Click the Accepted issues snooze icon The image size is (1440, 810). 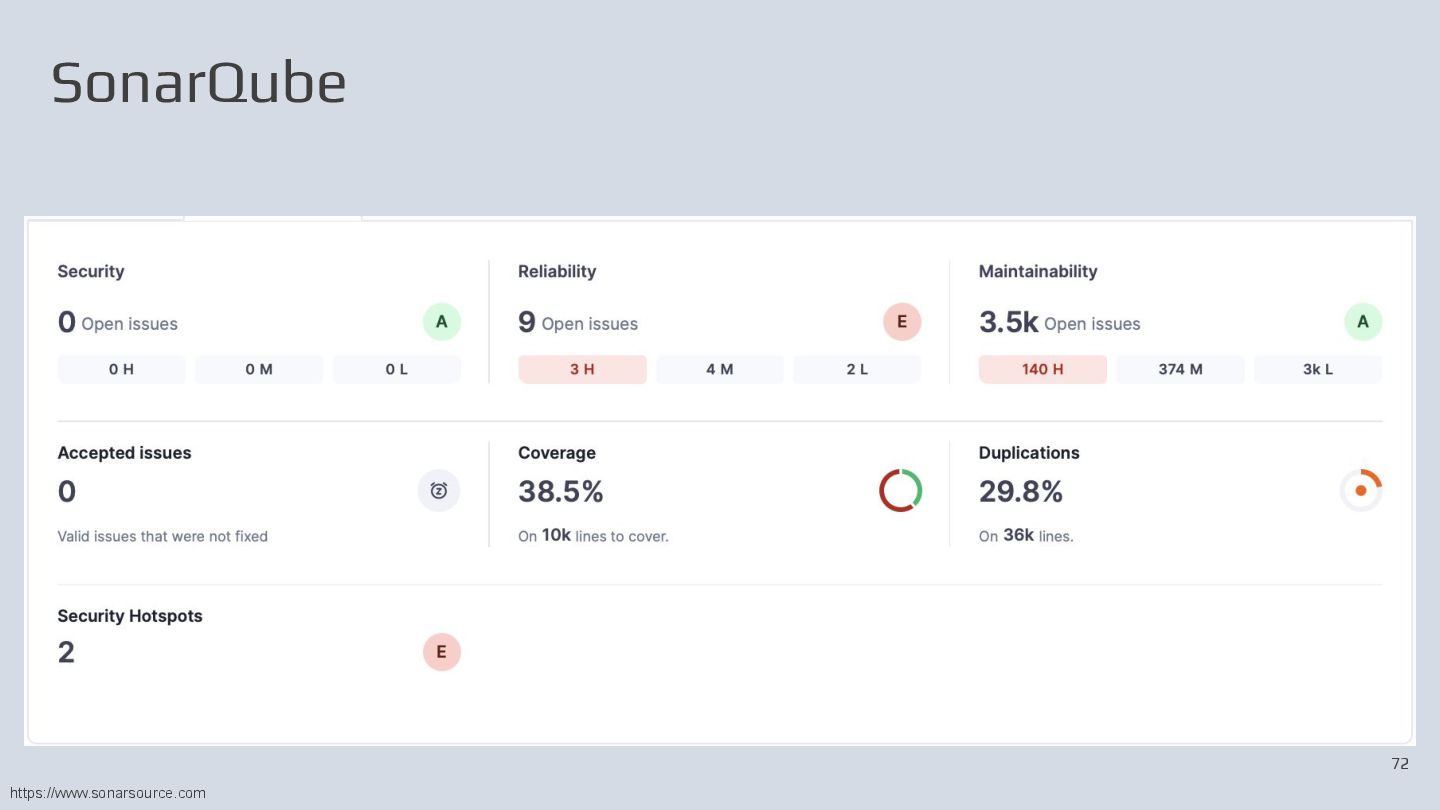coord(439,490)
